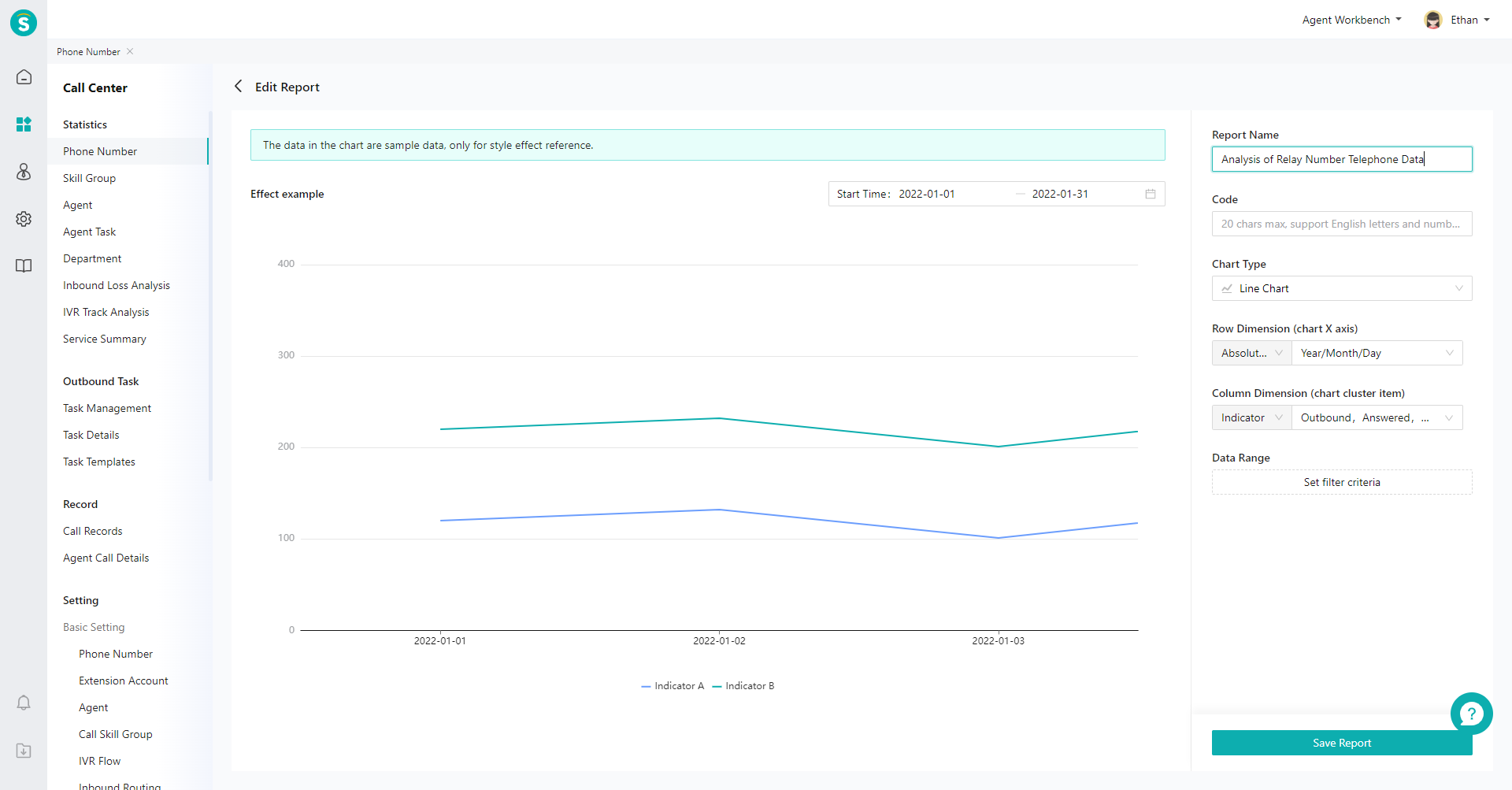Click the Call Center title

(95, 87)
